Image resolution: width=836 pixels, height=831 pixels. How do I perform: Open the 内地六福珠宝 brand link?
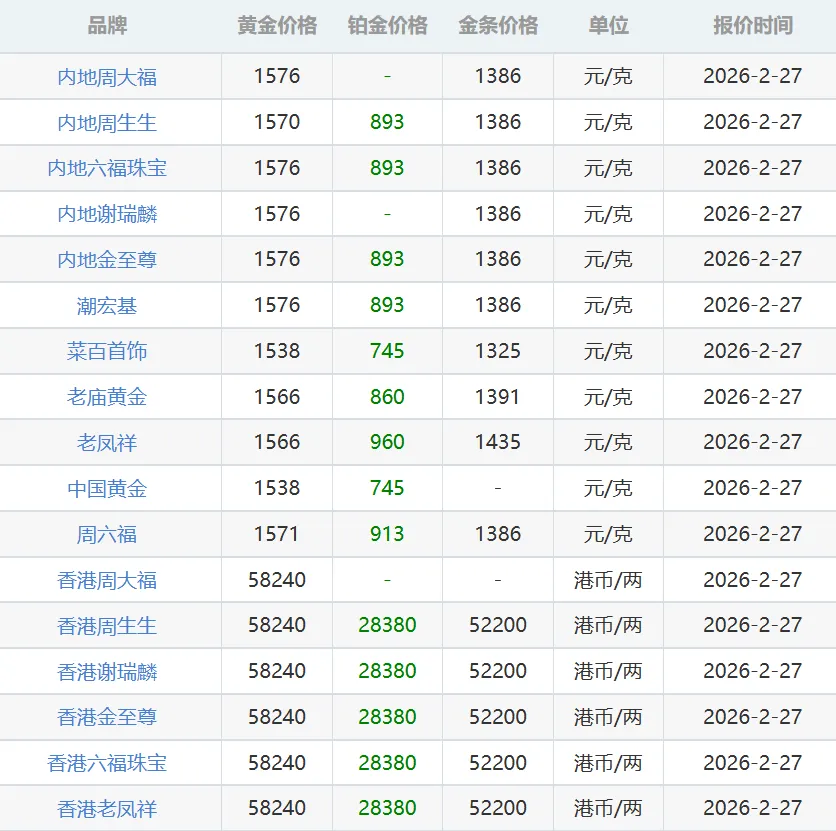click(107, 168)
